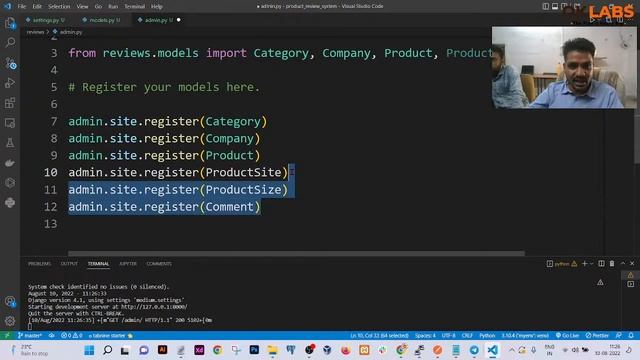Open the Testing flask view
Image resolution: width=640 pixels, height=360 pixels.
coord(10,143)
